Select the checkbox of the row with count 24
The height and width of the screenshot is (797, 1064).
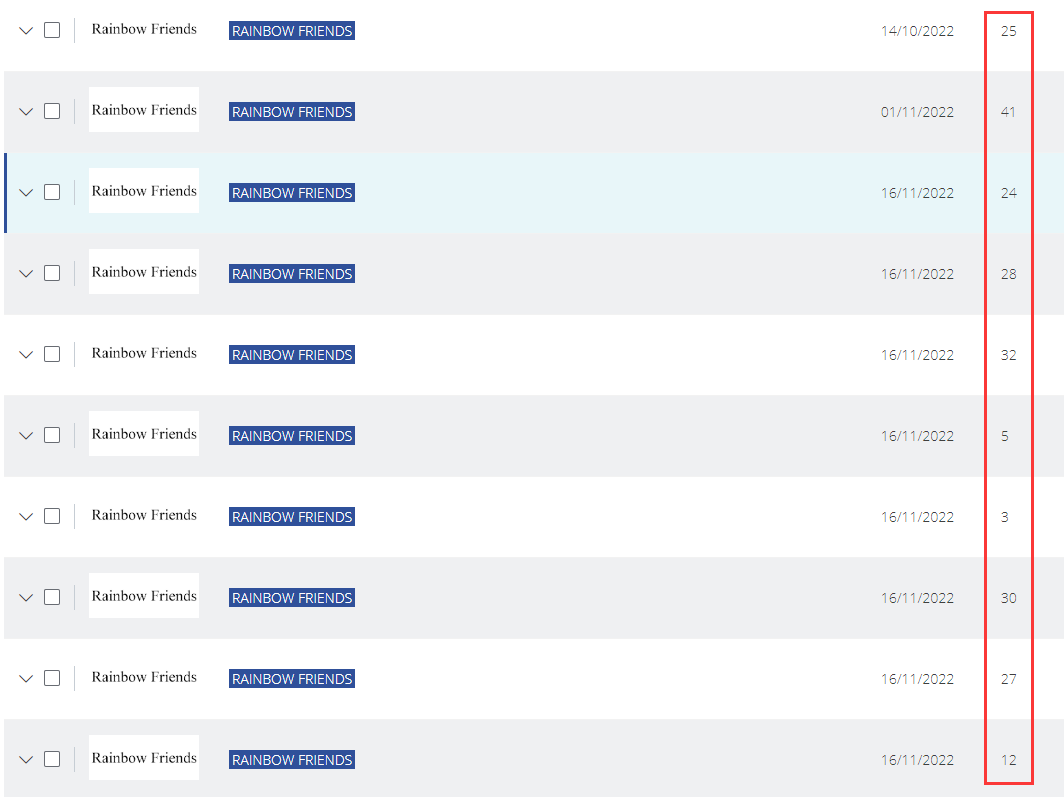click(52, 192)
